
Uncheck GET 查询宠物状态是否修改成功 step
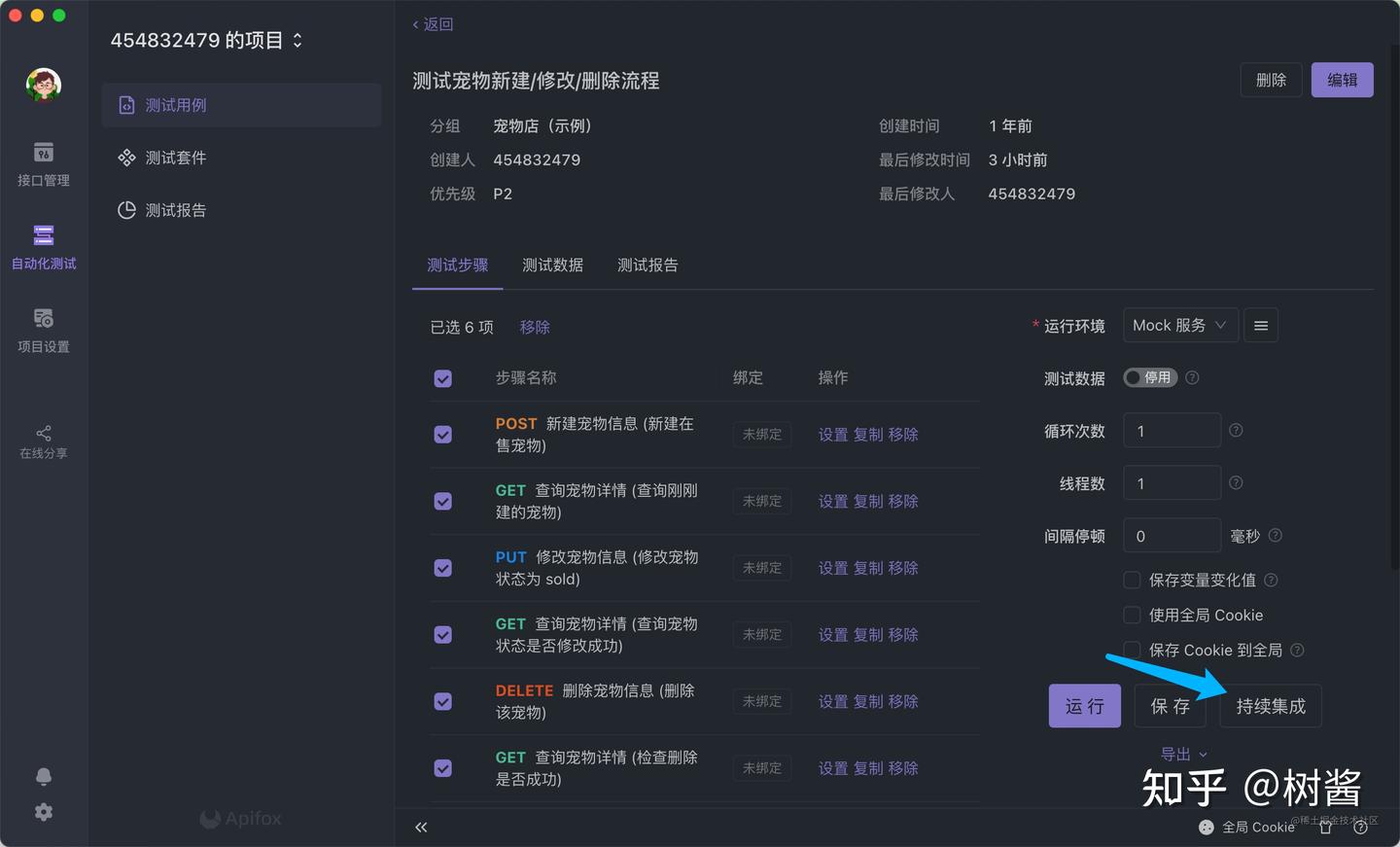click(x=442, y=635)
